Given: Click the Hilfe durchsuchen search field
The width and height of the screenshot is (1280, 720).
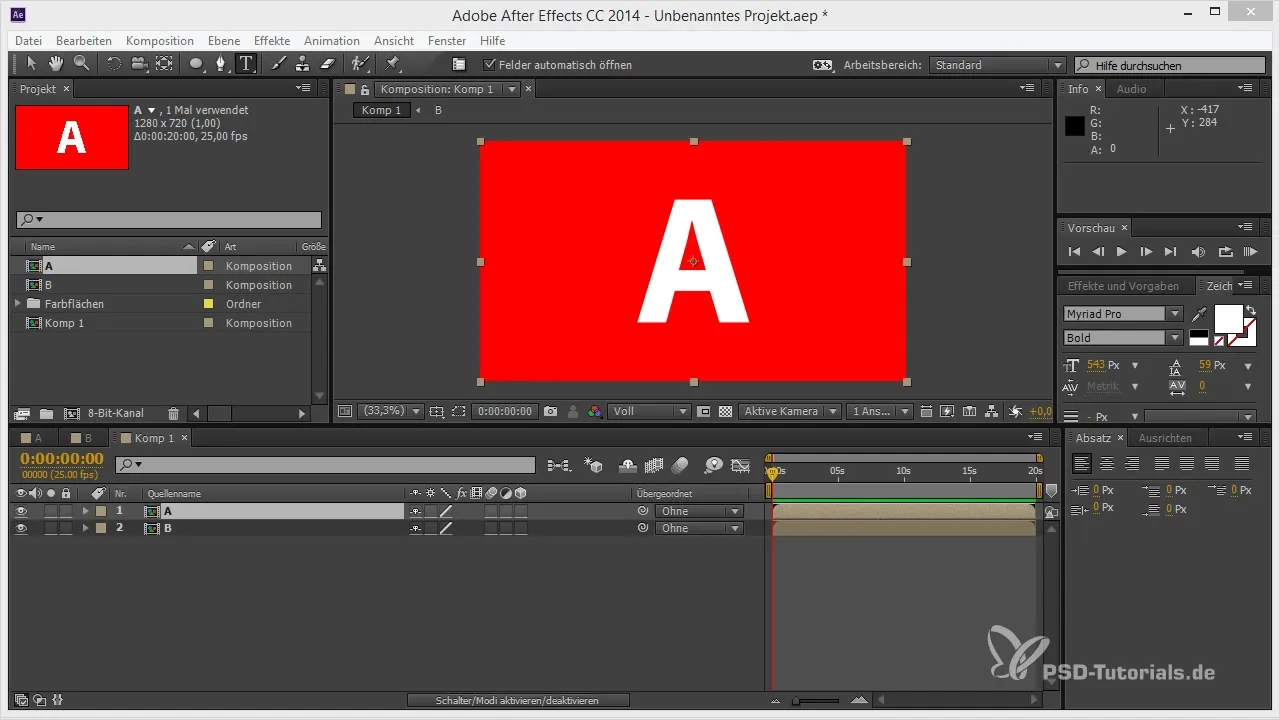Looking at the screenshot, I should click(x=1170, y=65).
